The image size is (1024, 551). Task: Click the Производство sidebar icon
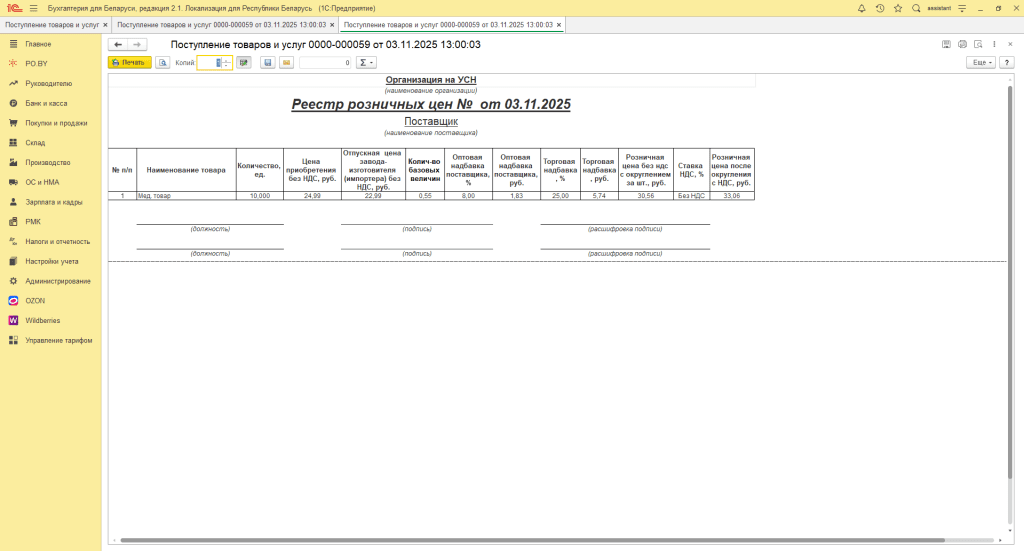(13, 163)
